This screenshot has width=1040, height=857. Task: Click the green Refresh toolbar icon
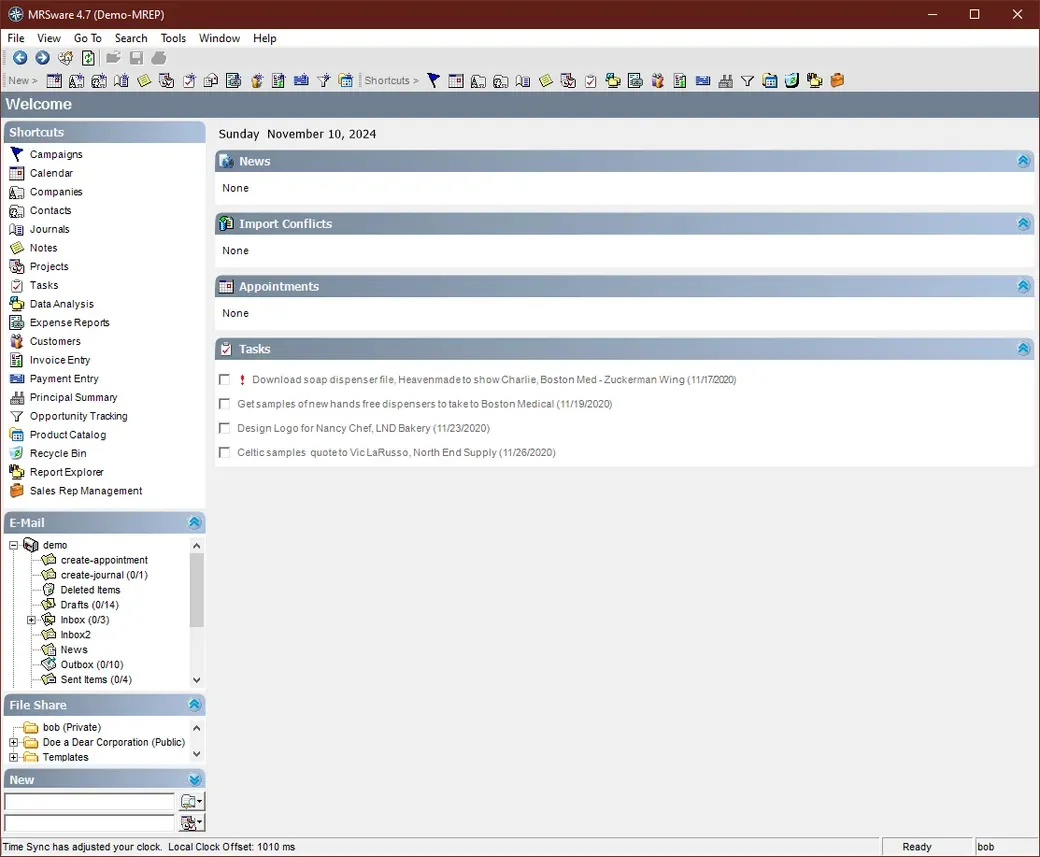coord(89,59)
